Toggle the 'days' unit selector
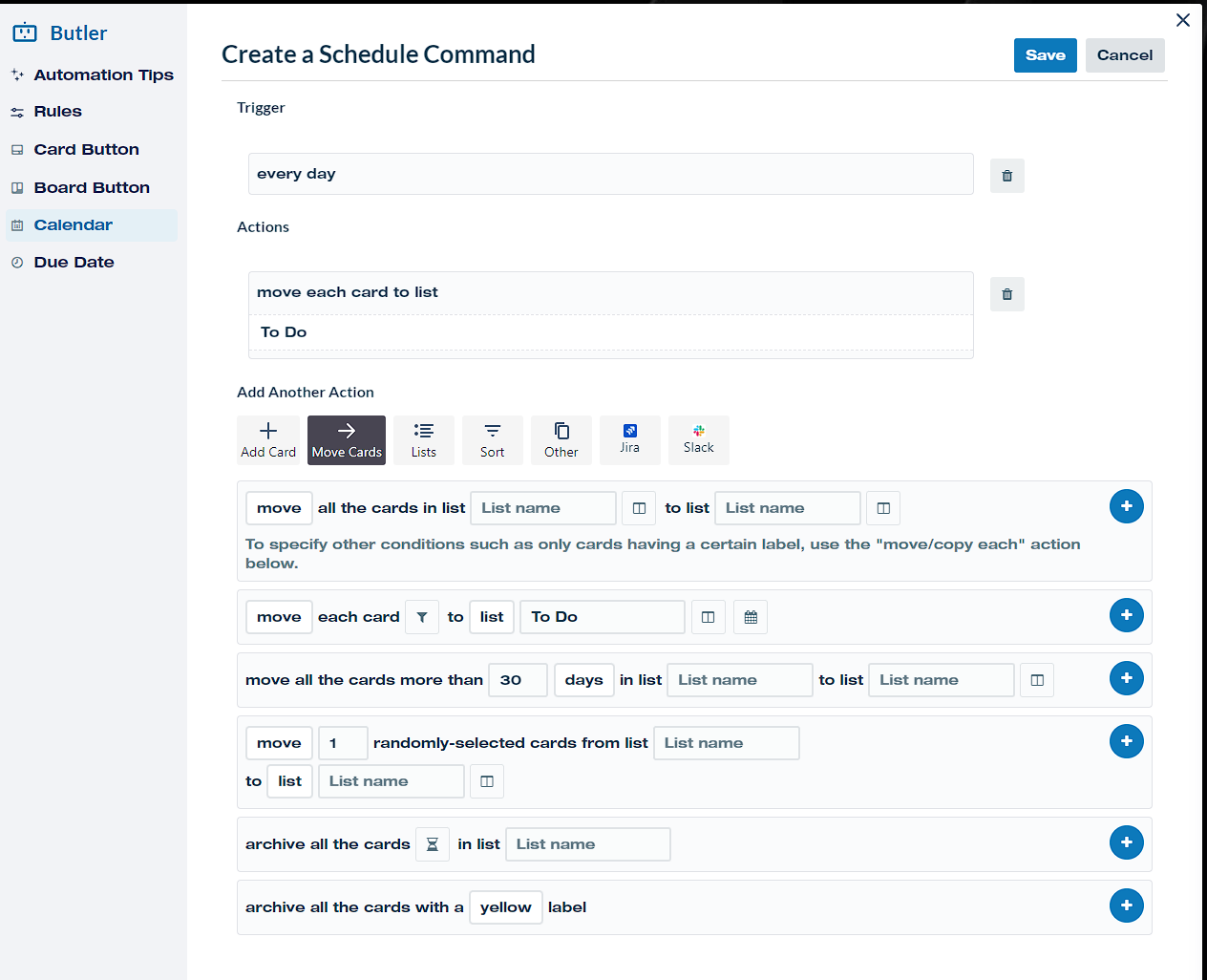Screen dimensions: 1207x980 click(583, 680)
